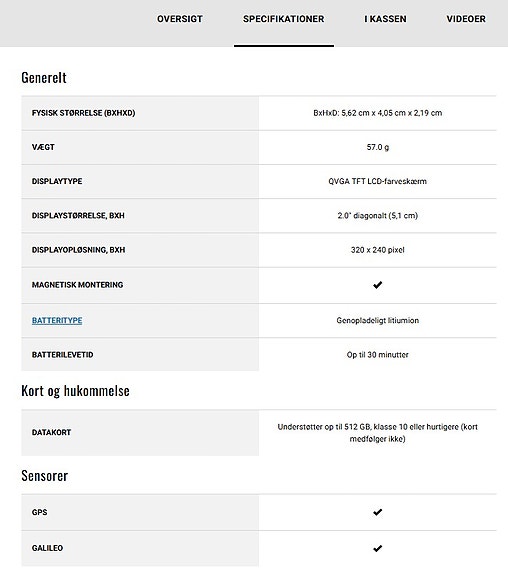Go to the Videoer tab
Screen dimensions: 508x575
(x=466, y=19)
